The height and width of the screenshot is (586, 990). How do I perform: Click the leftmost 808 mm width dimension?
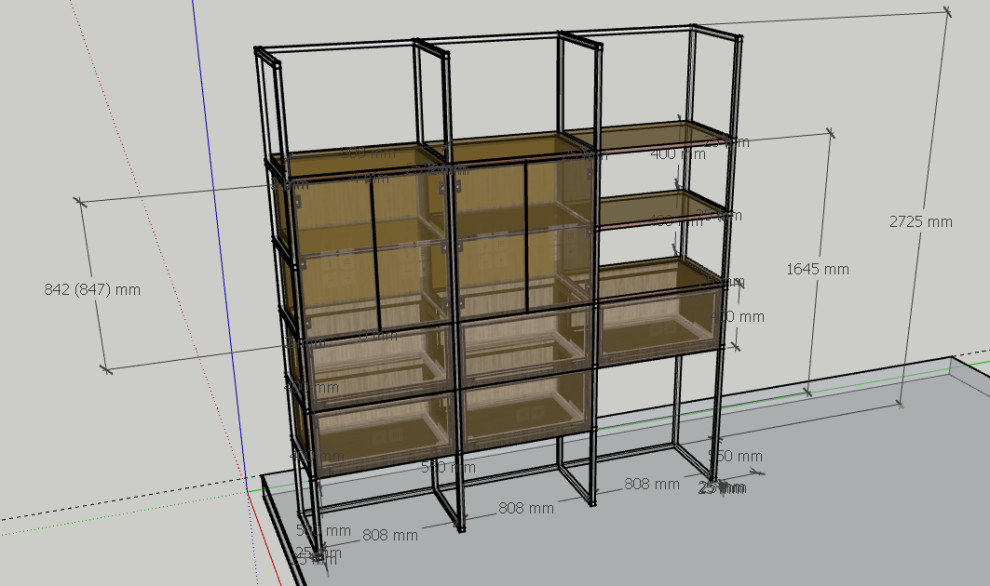(389, 535)
